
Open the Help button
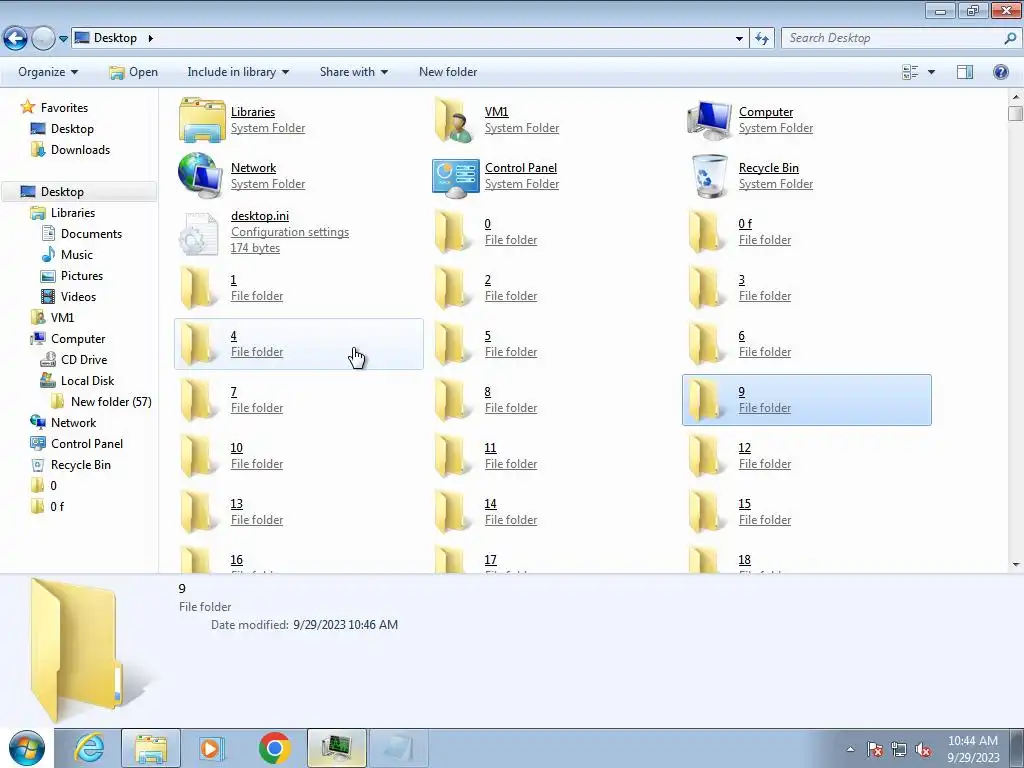(x=1000, y=72)
